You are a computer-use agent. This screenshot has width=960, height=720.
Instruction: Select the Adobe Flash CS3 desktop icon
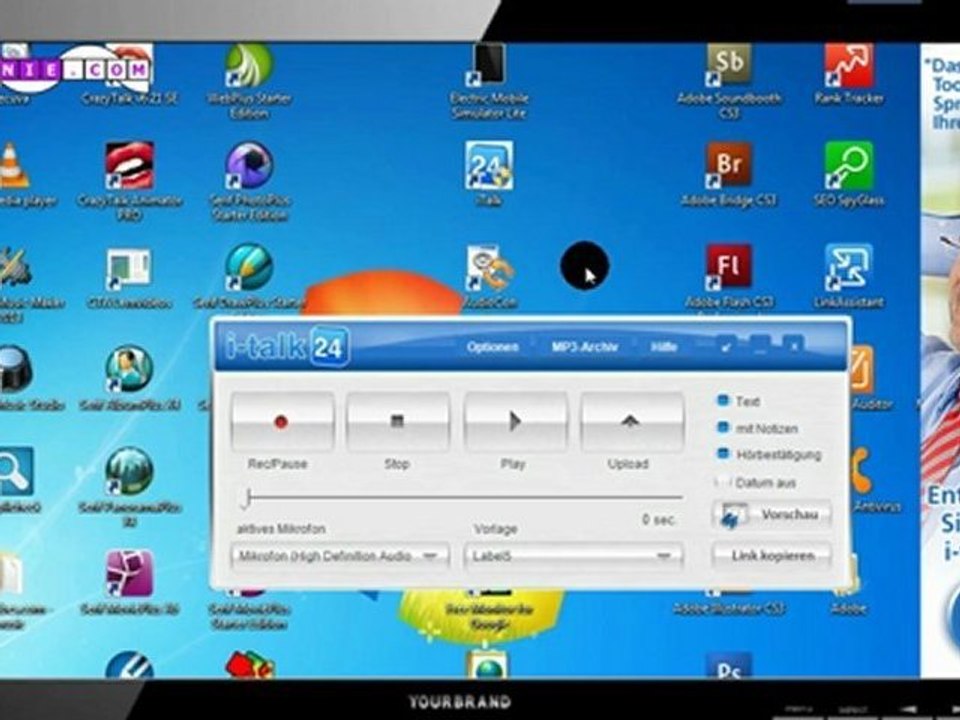(x=729, y=277)
